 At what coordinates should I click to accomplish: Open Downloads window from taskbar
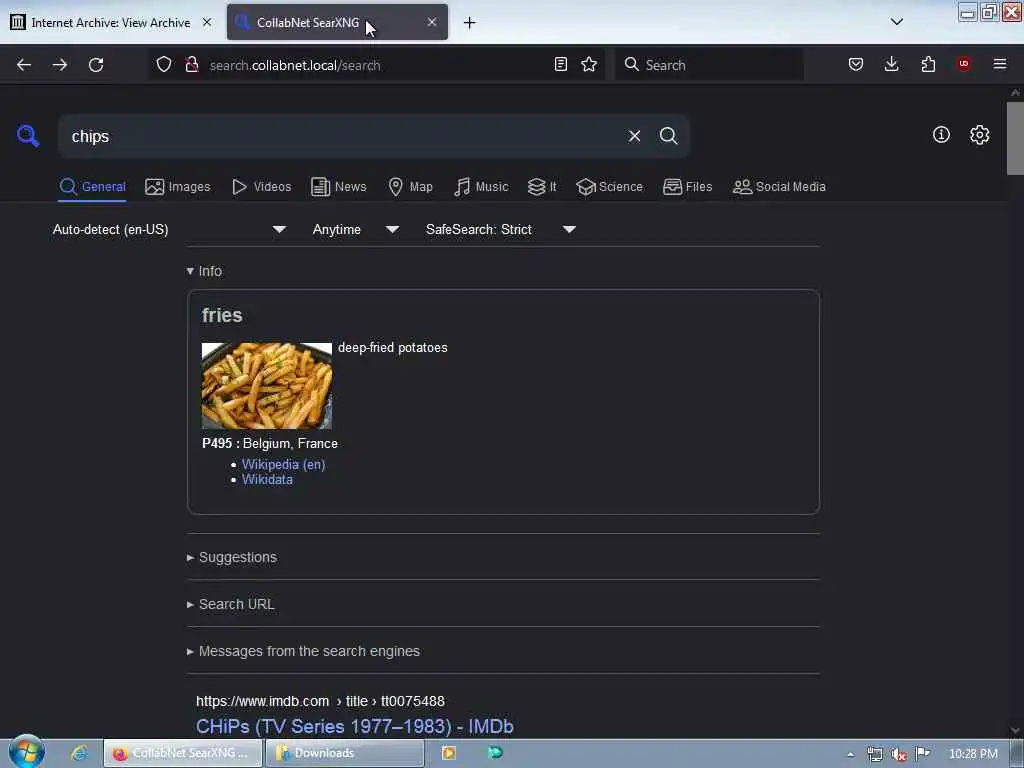pyautogui.click(x=345, y=753)
